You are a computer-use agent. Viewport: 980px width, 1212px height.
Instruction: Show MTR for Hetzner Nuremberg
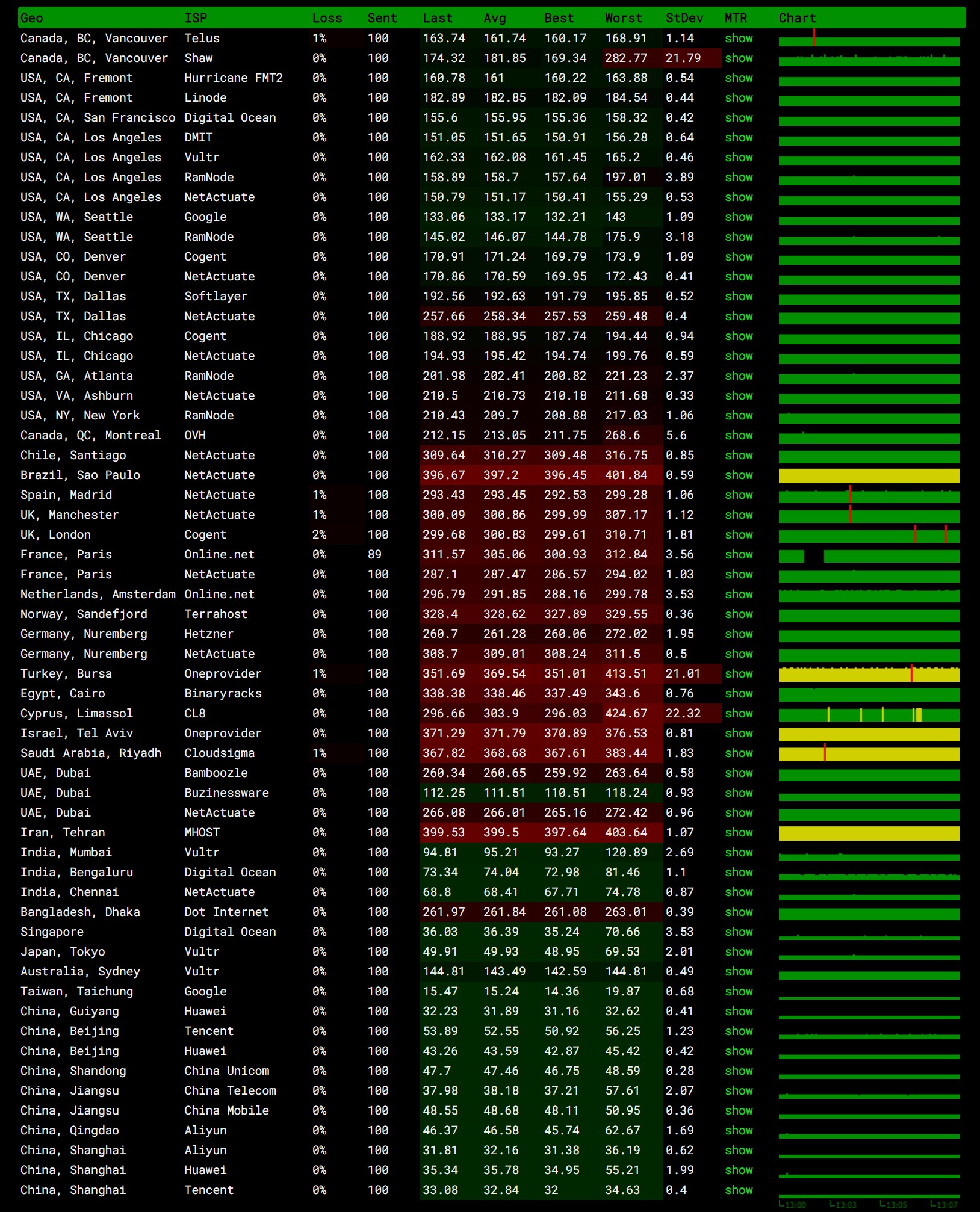(x=739, y=634)
